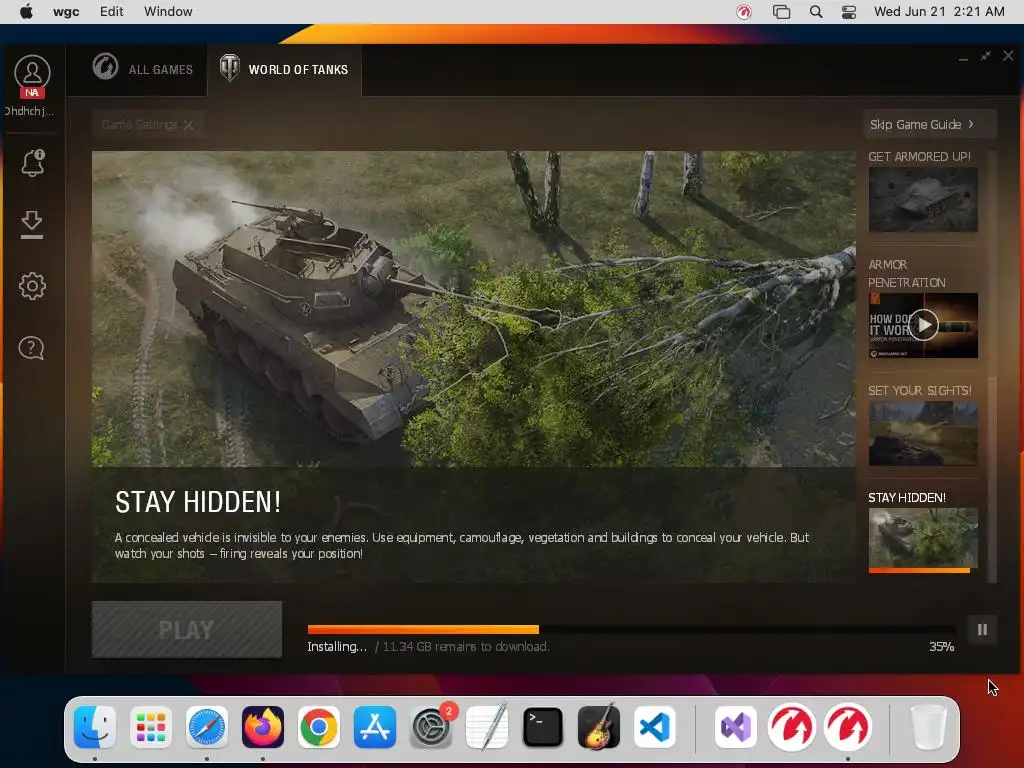
Task: Open Stage Manager windows icon in menu bar
Action: click(x=781, y=12)
